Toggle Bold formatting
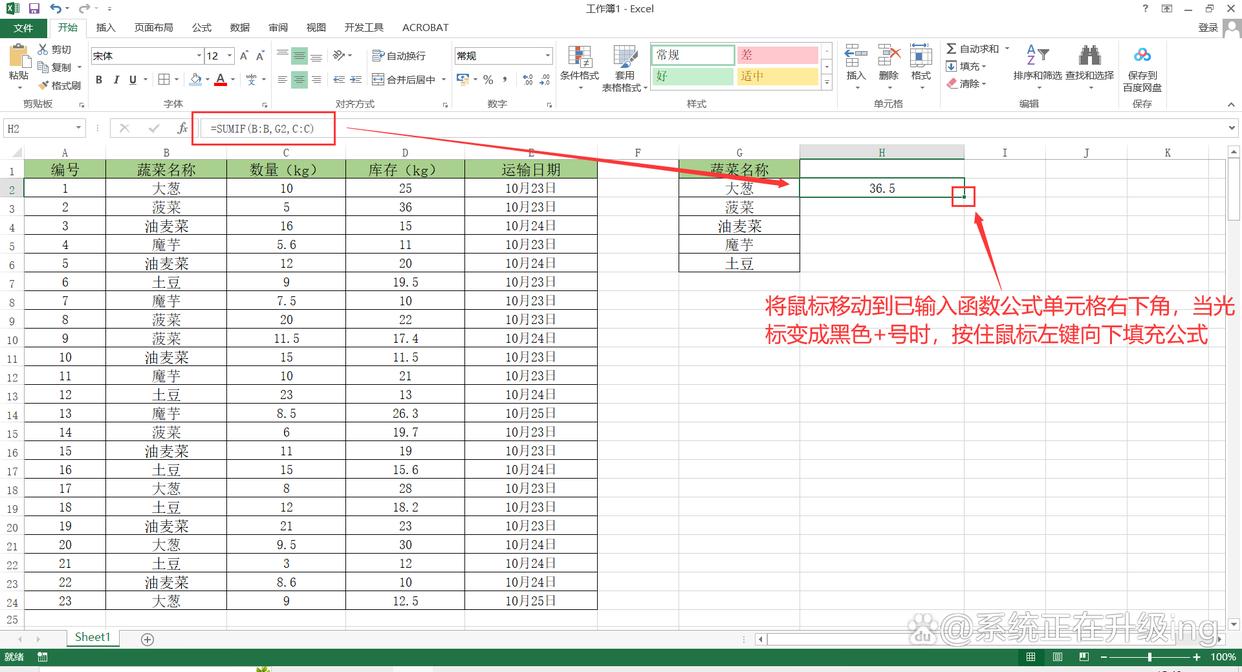 tap(100, 80)
